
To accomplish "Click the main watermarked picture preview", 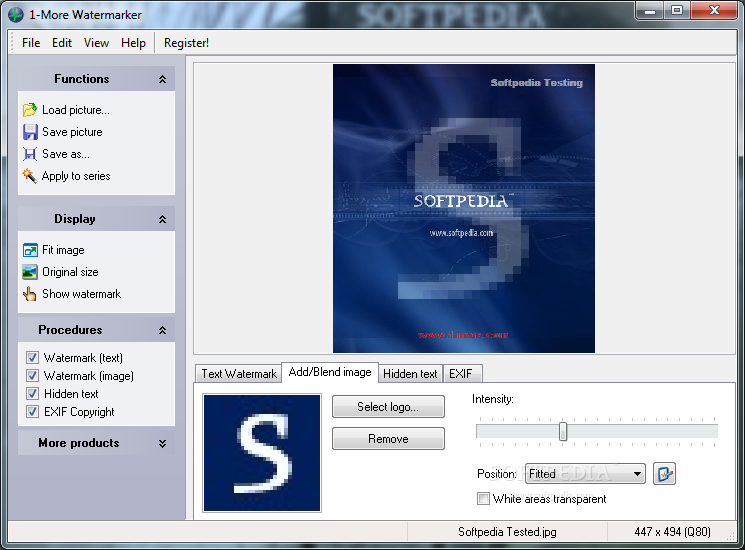I will [x=464, y=209].
